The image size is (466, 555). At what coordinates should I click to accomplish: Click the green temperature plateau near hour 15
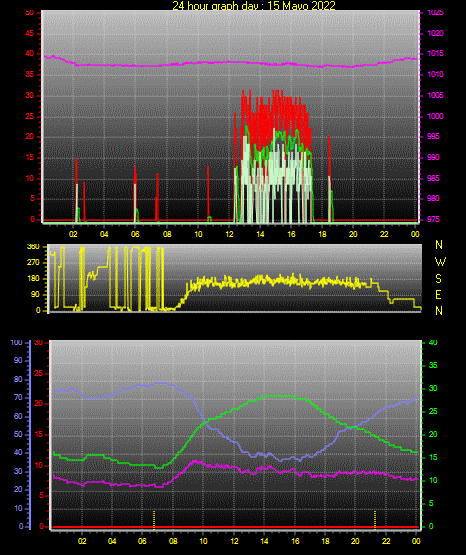pos(278,396)
